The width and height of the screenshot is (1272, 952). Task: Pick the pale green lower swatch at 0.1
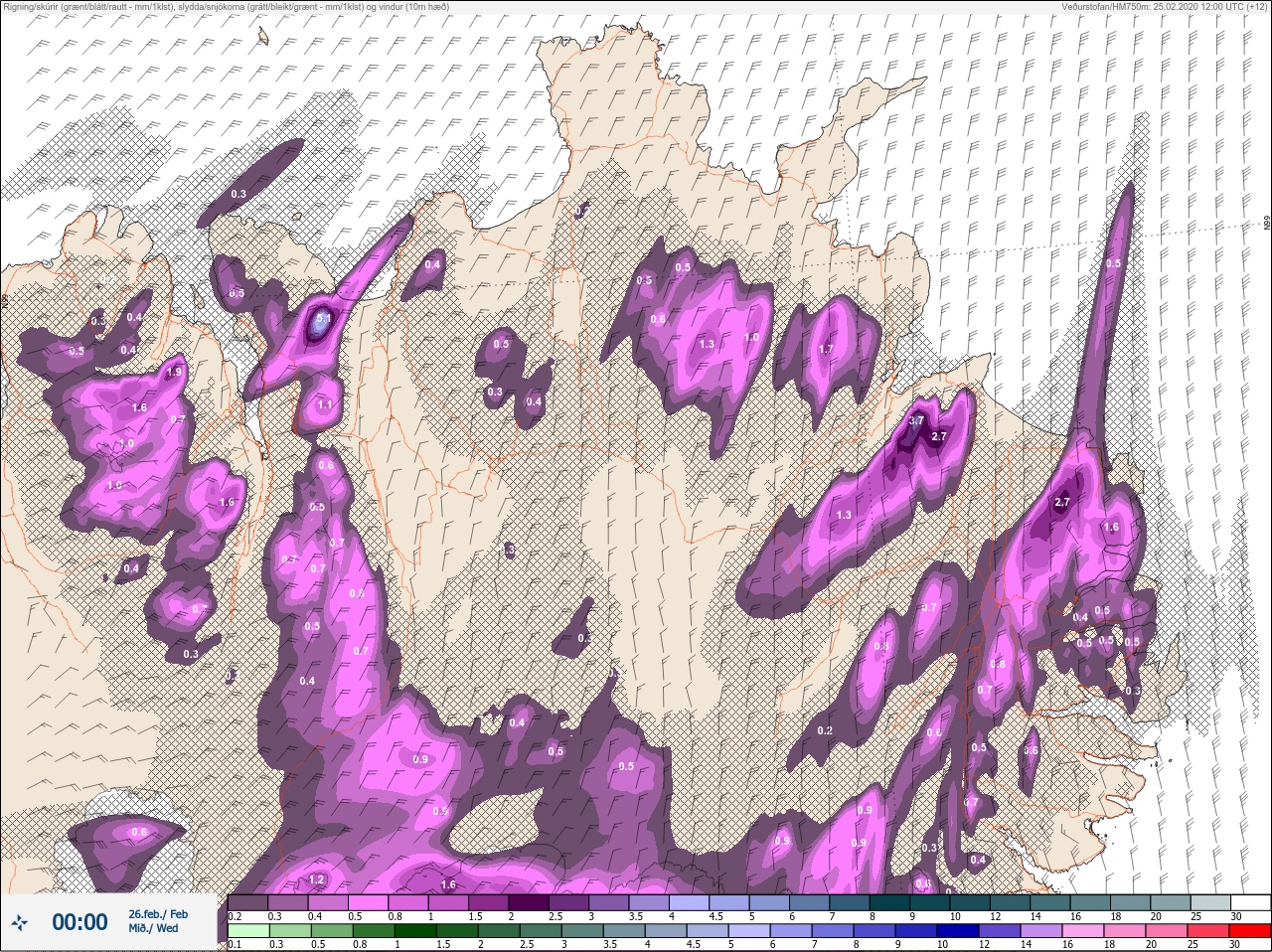[x=248, y=930]
